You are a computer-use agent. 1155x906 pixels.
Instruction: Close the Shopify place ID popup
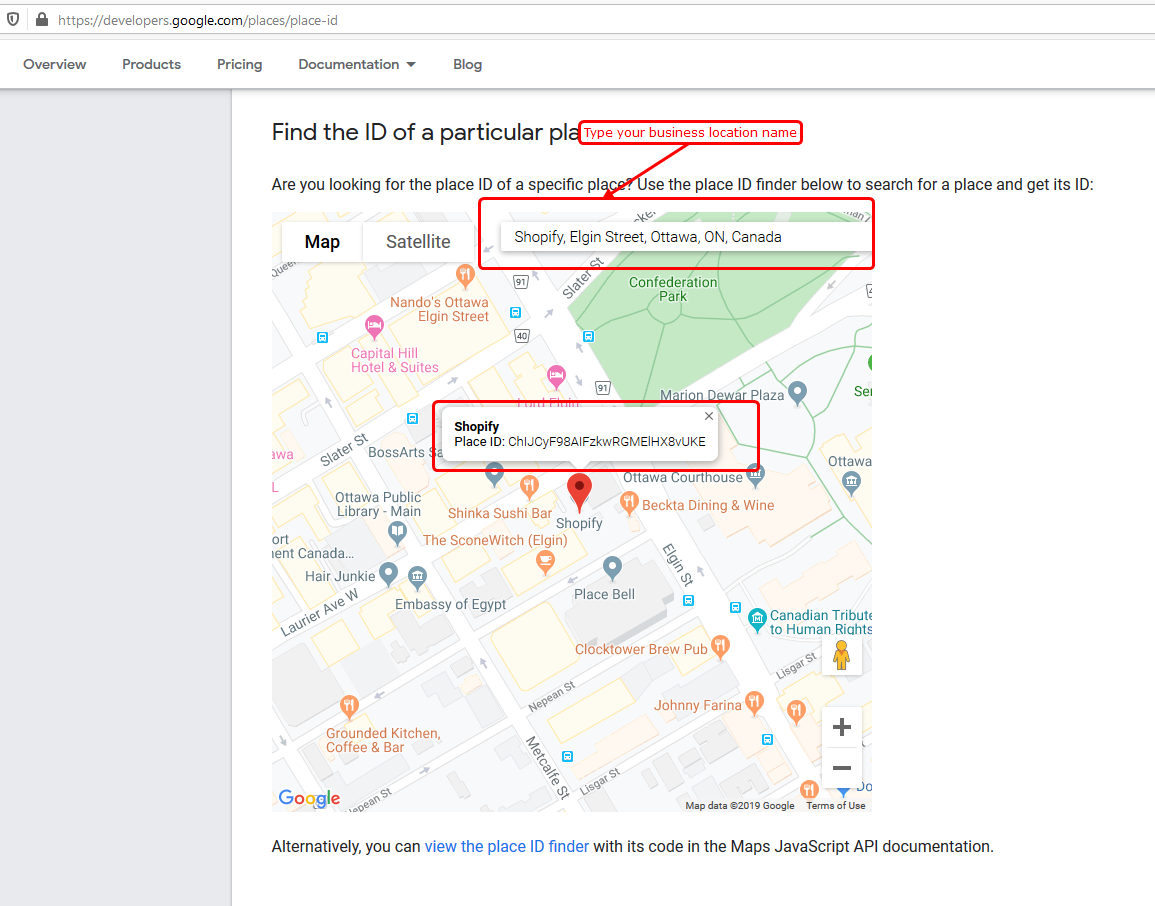click(x=709, y=416)
